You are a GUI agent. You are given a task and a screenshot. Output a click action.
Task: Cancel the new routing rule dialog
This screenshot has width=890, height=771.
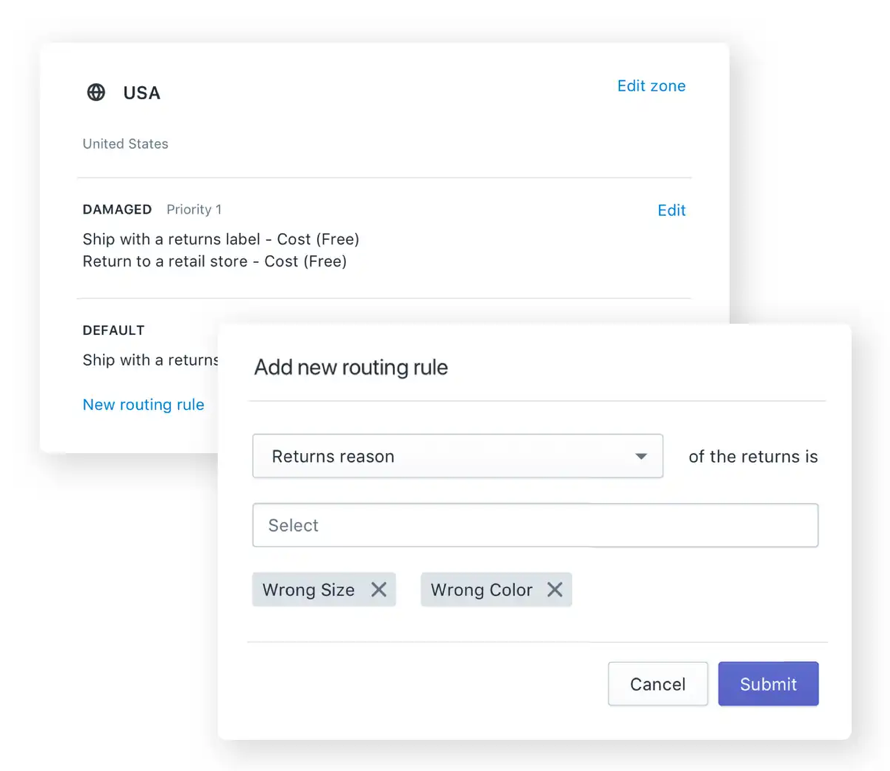point(657,684)
